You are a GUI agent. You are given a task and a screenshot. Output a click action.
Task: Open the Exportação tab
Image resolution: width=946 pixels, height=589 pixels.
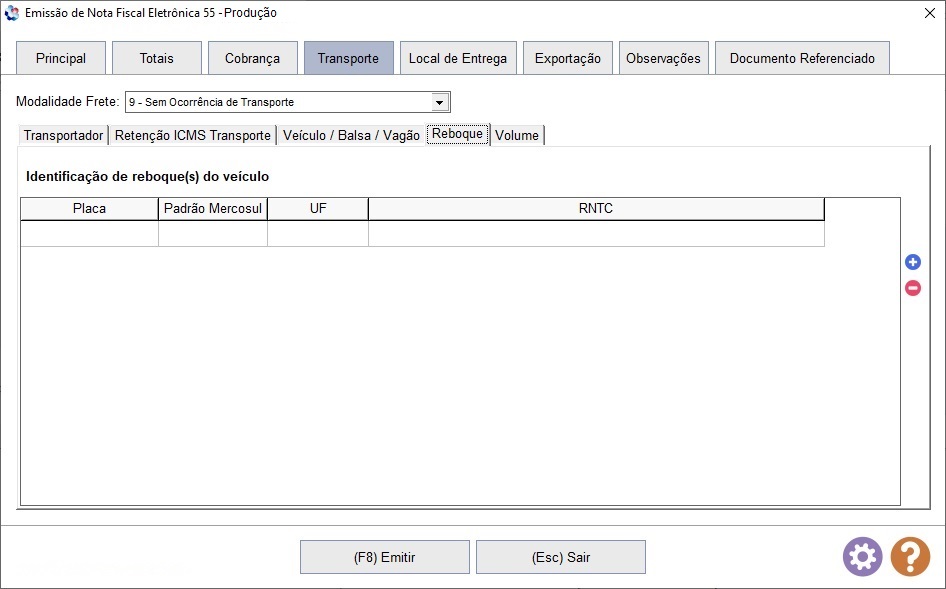point(567,58)
